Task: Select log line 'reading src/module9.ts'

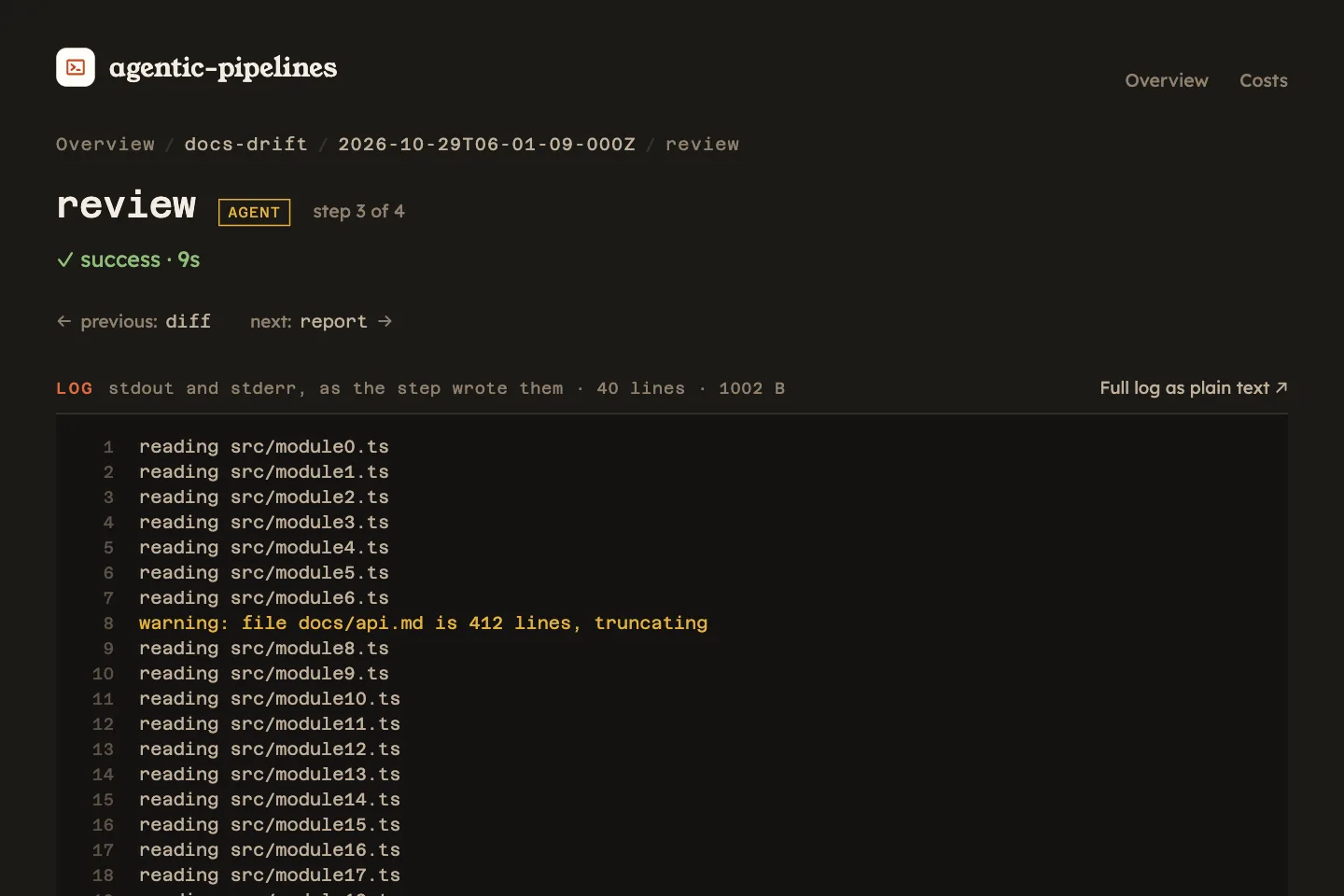Action: pyautogui.click(x=264, y=674)
